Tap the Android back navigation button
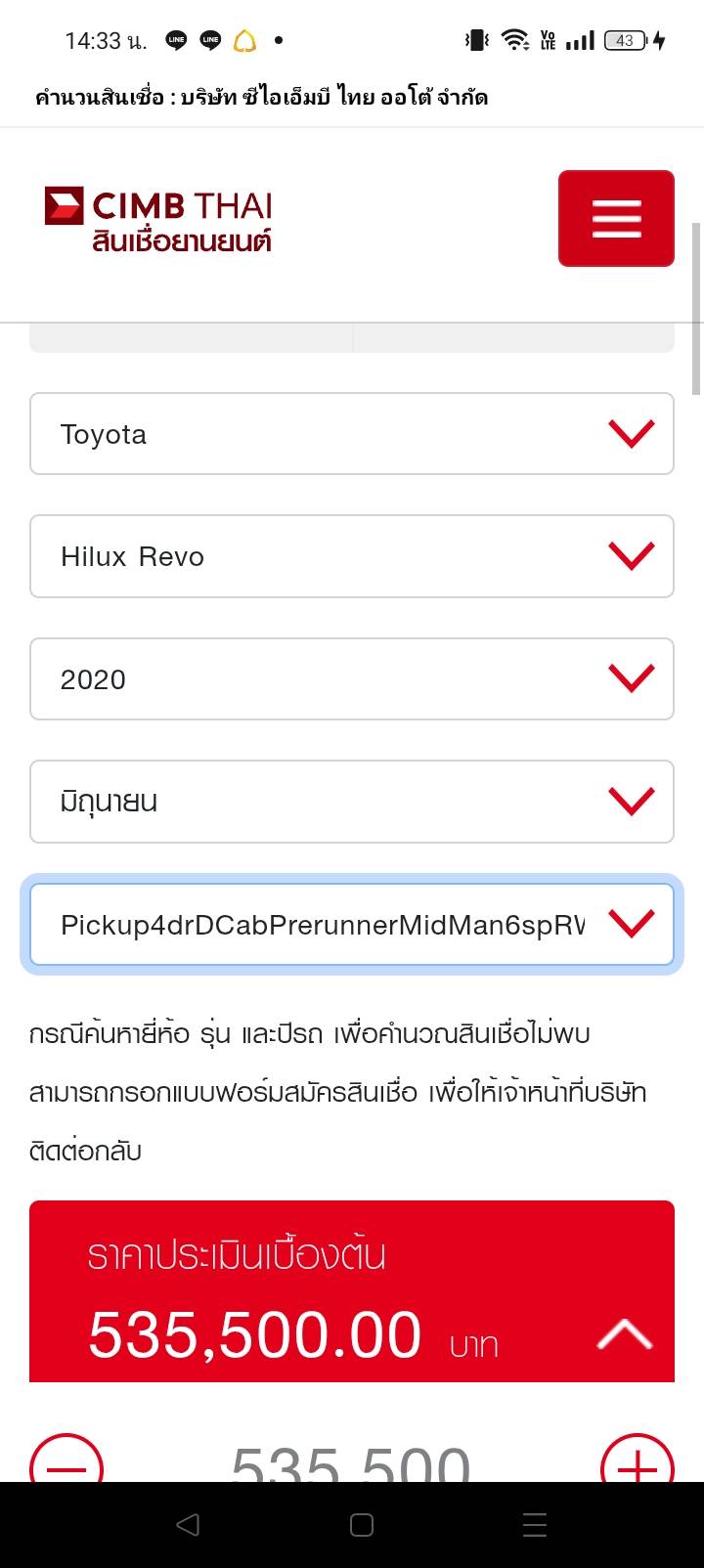Screen dimensions: 704x1568 pos(188,1524)
